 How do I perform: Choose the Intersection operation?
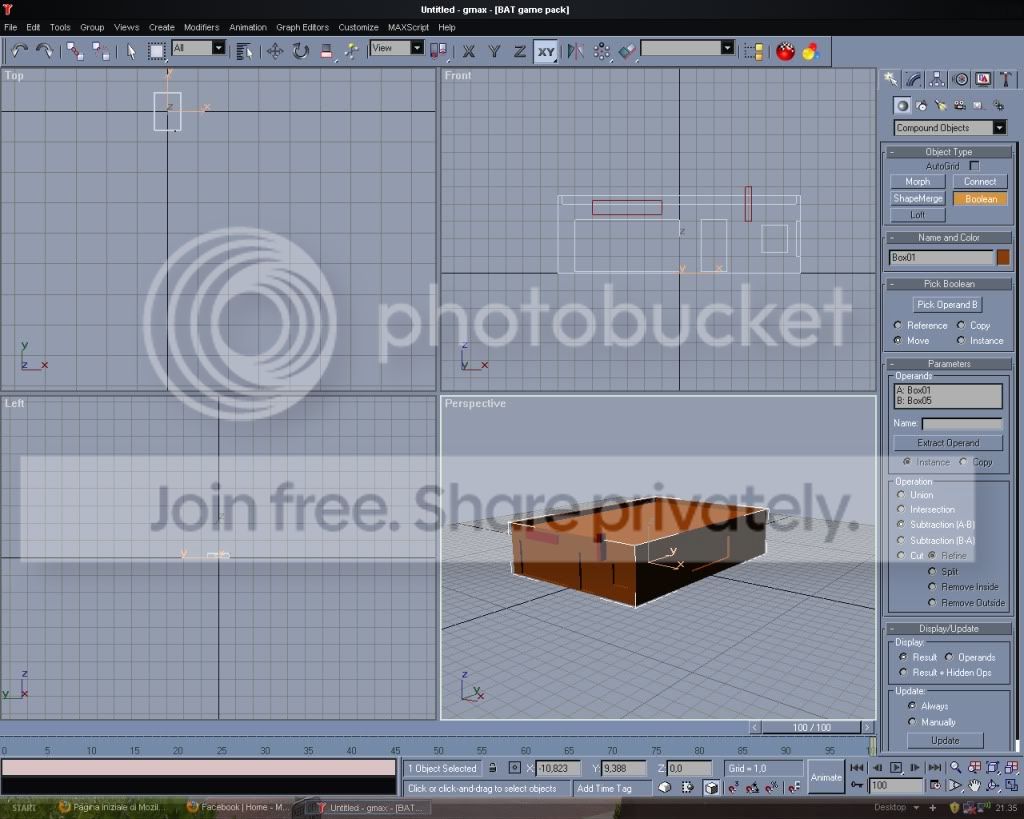[901, 509]
